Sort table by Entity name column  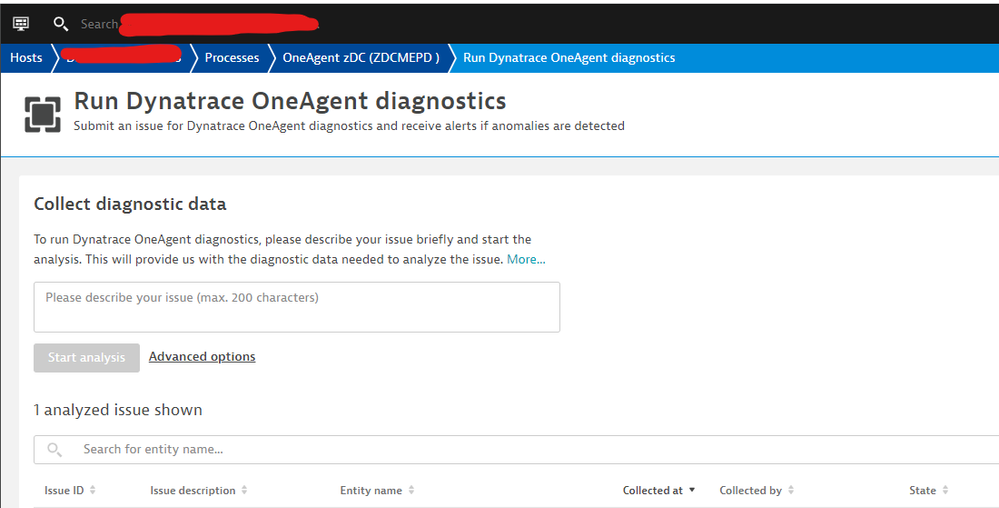(x=377, y=490)
